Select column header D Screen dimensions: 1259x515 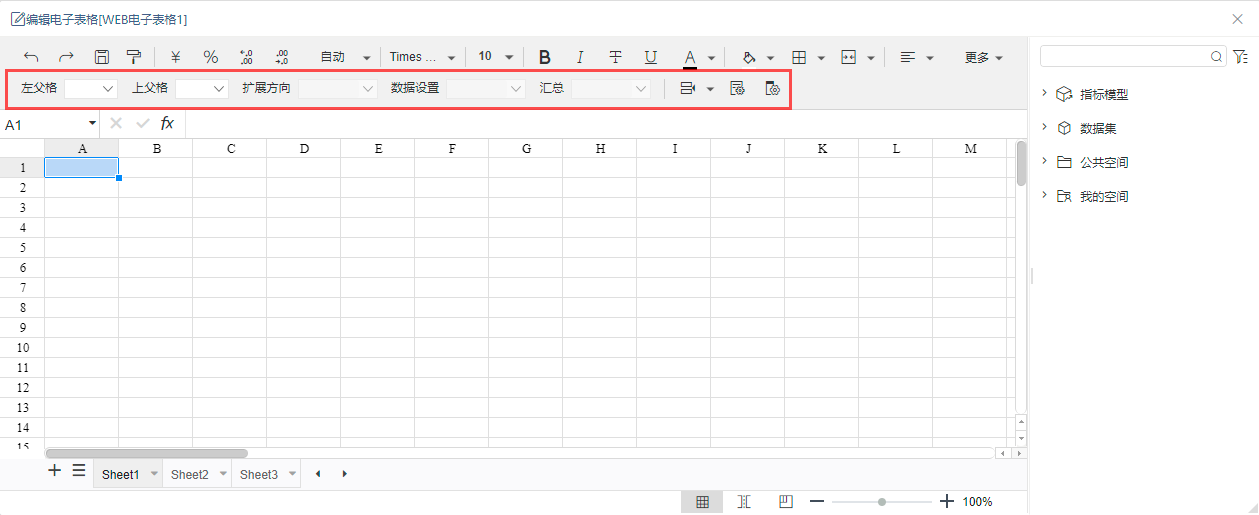tap(304, 148)
